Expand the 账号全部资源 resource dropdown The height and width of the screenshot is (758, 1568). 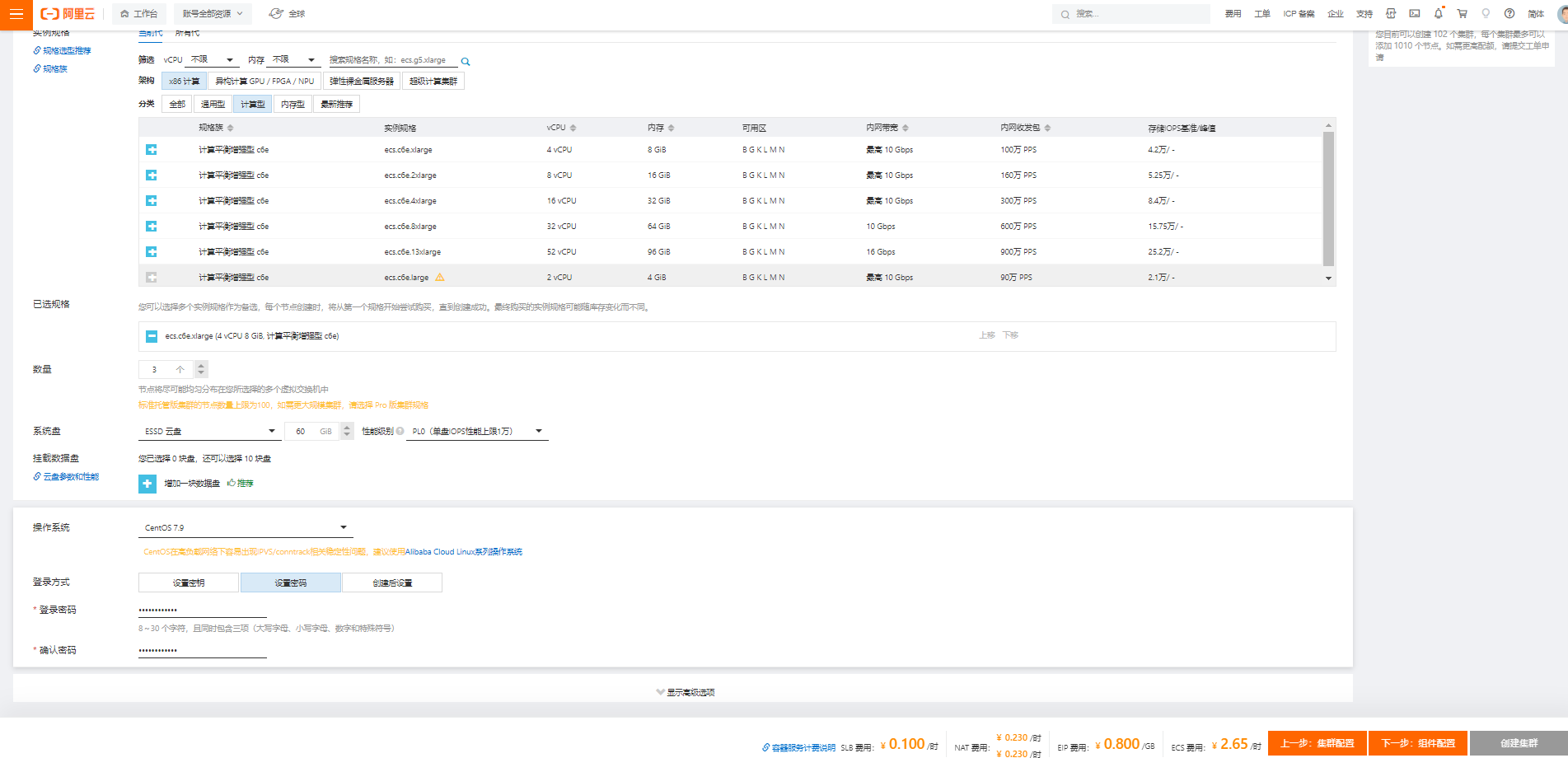pyautogui.click(x=213, y=14)
